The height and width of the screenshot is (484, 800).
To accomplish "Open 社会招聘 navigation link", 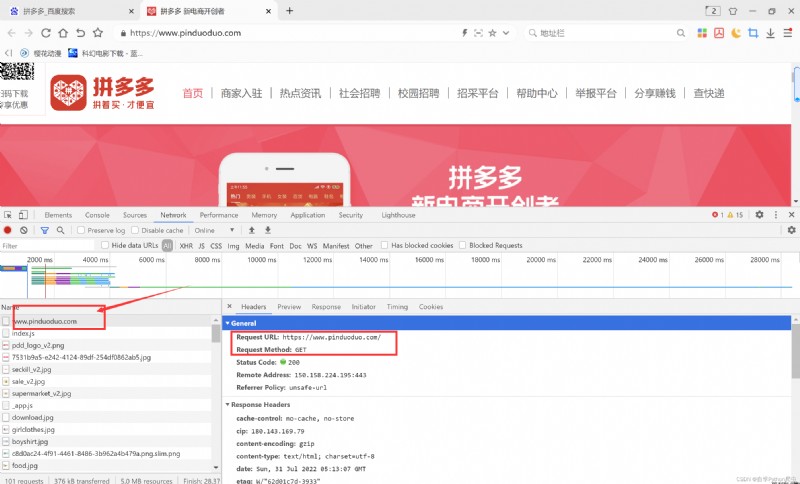I will [359, 93].
